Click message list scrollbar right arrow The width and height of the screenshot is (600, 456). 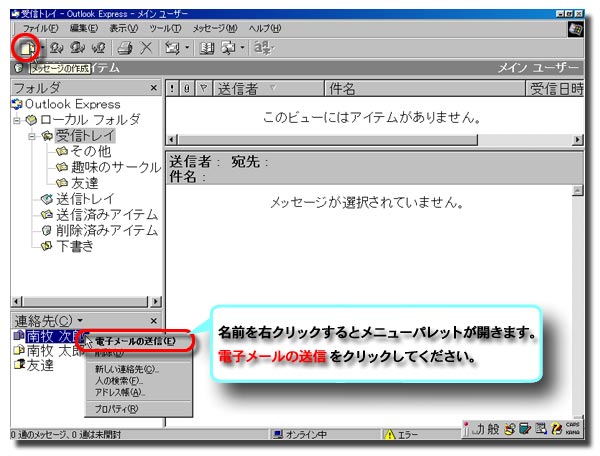577,140
